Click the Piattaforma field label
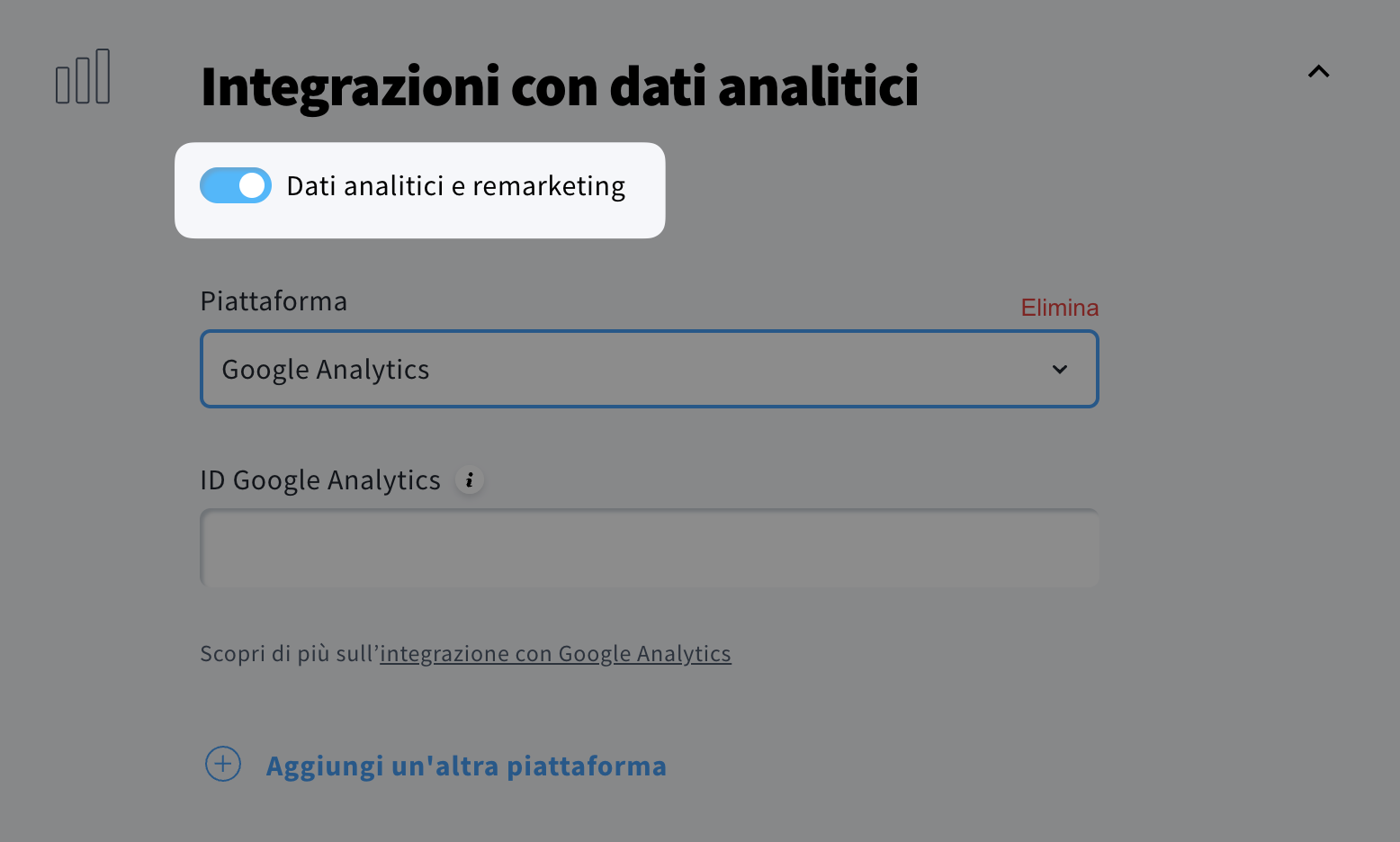This screenshot has width=1400, height=842. 274,301
